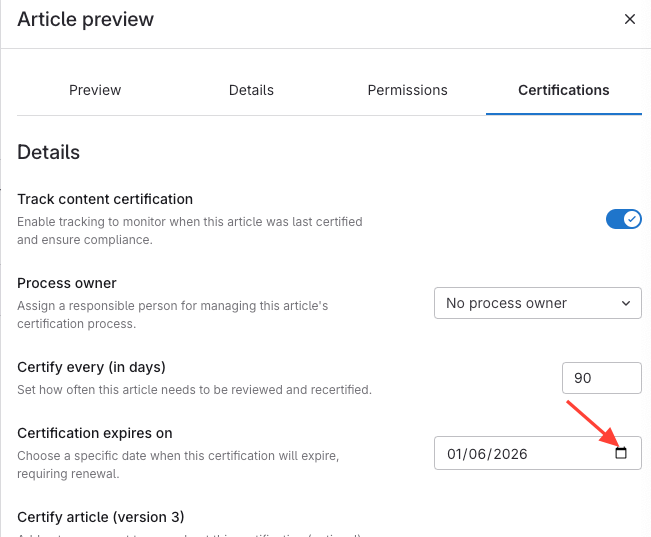This screenshot has height=537, width=651.
Task: Click the 'Track content certification' label
Action: 105,199
